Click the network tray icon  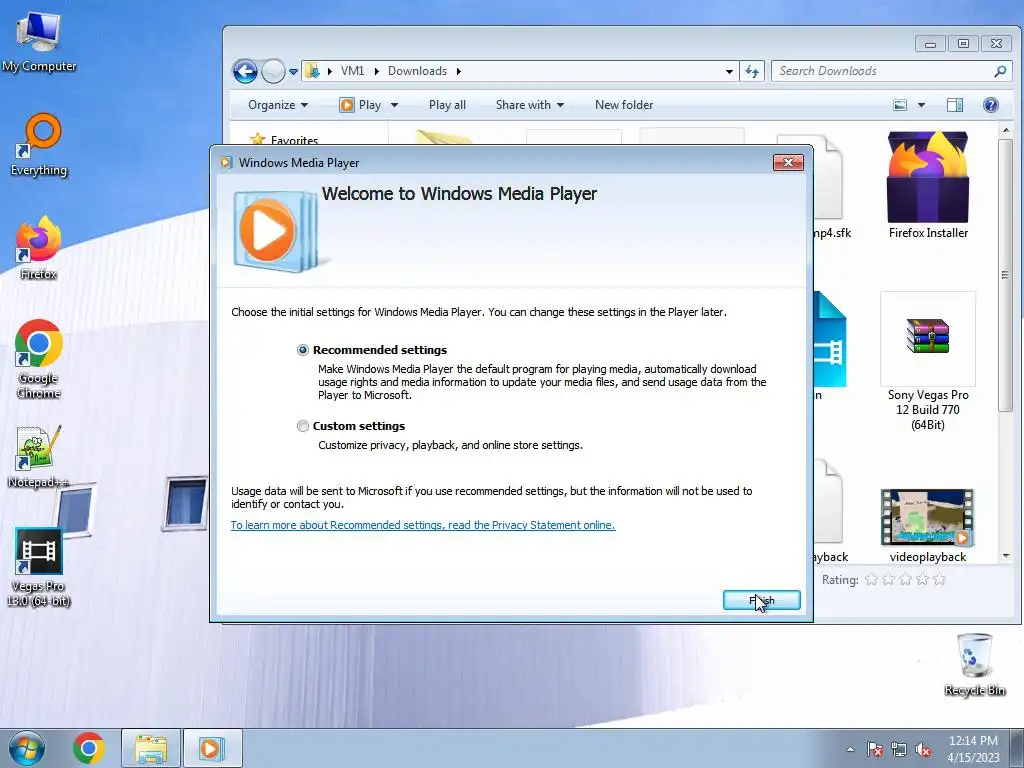pos(899,750)
